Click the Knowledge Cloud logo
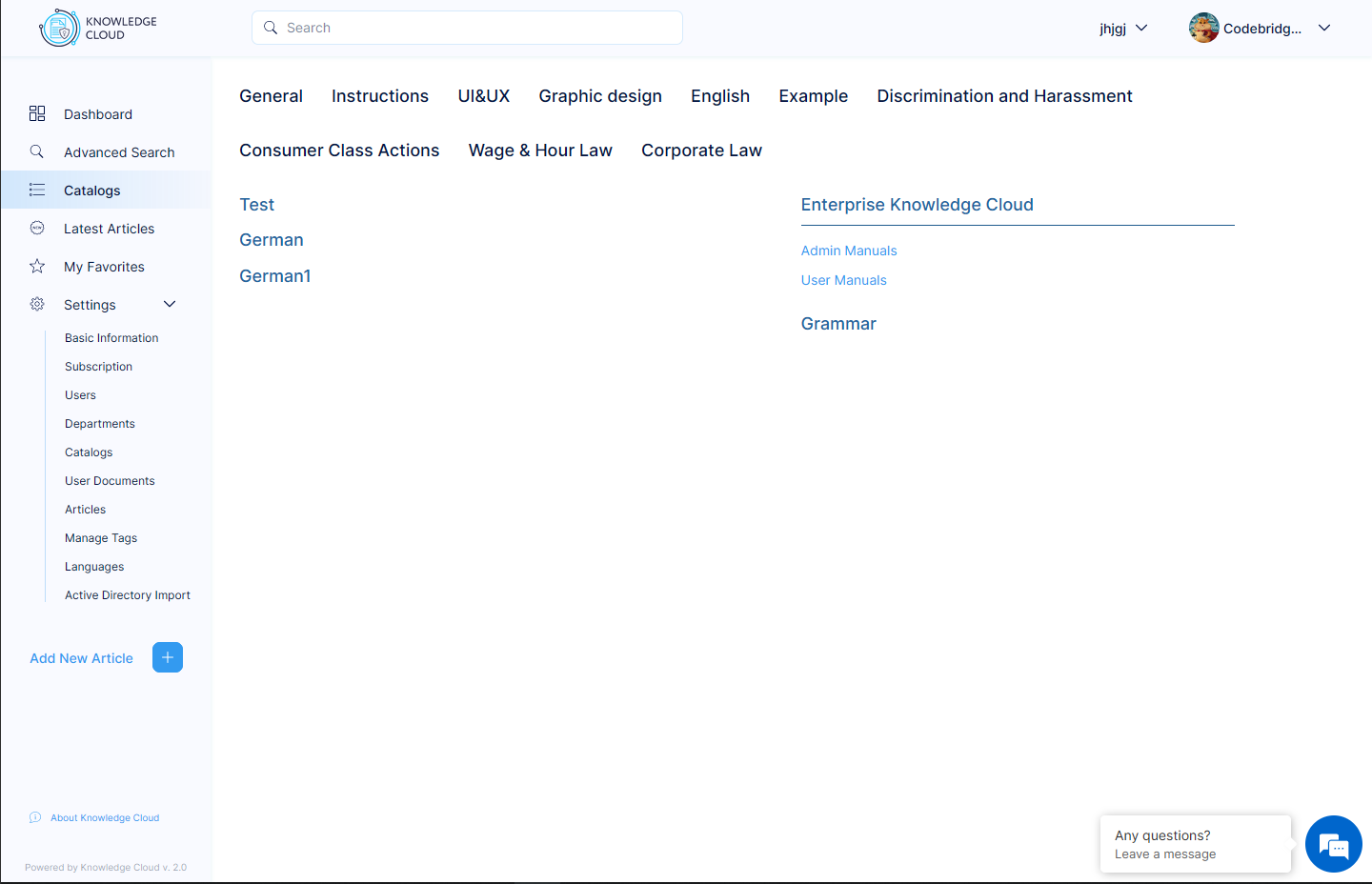 (98, 29)
